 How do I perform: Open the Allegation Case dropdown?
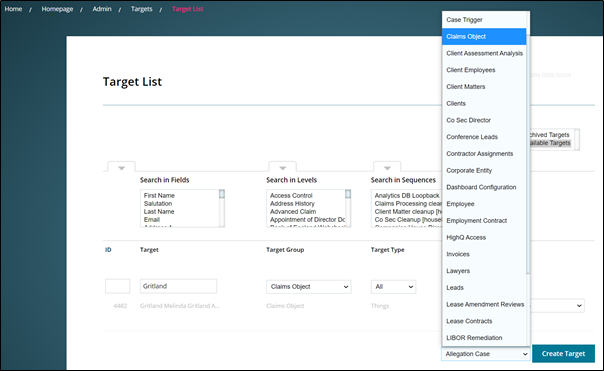coord(486,354)
